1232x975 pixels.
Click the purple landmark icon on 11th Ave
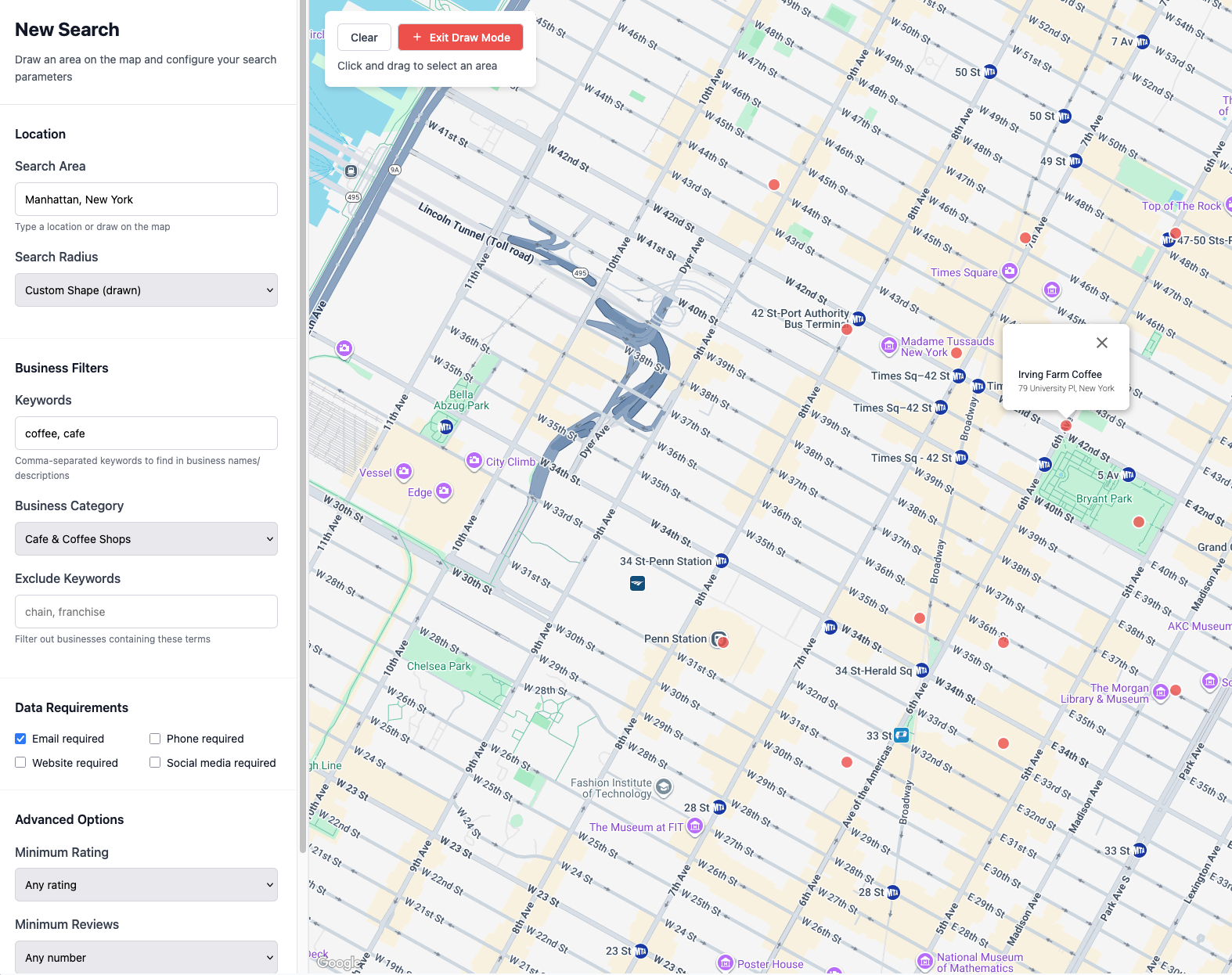[344, 348]
